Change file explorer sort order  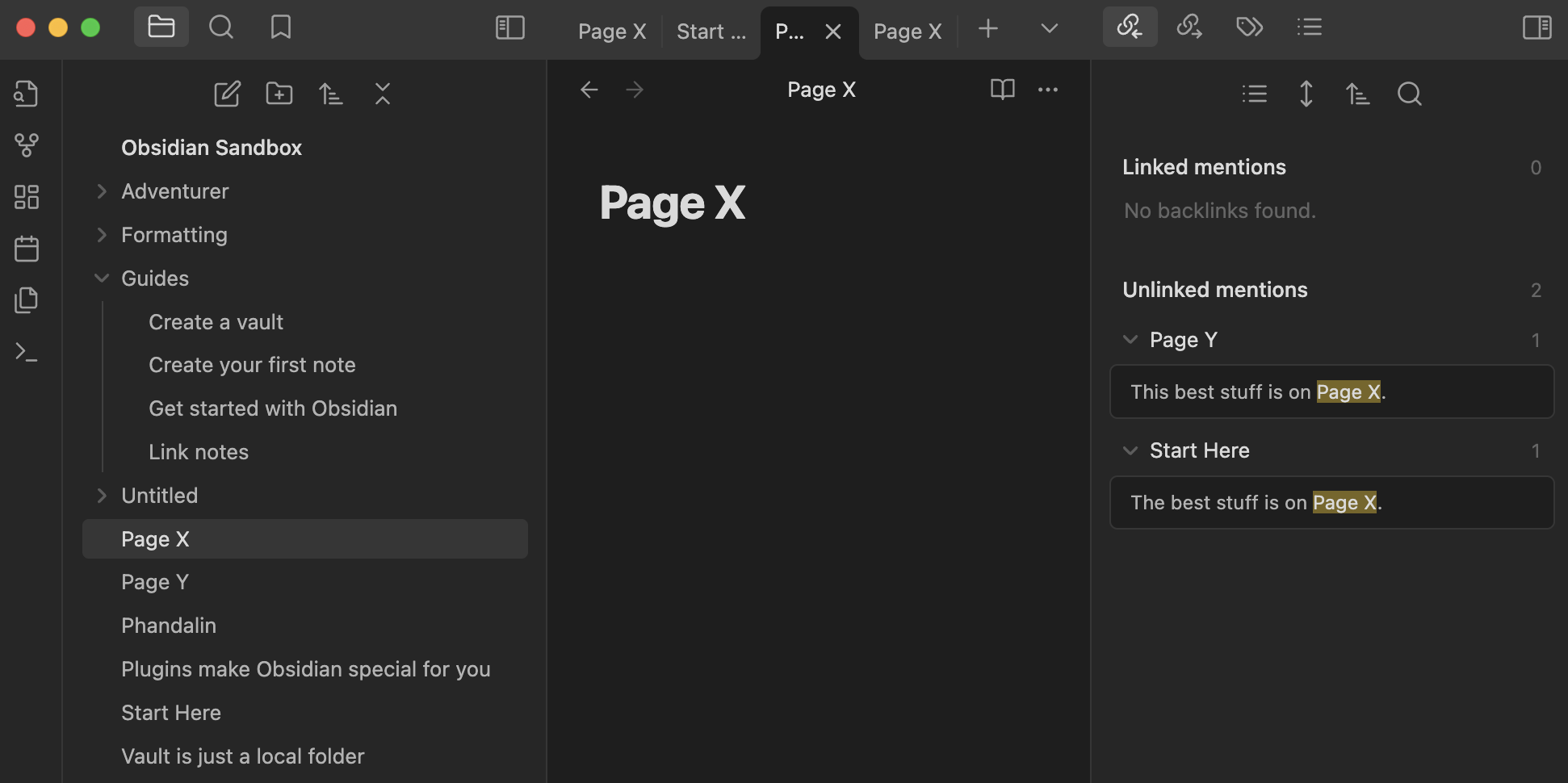tap(330, 94)
